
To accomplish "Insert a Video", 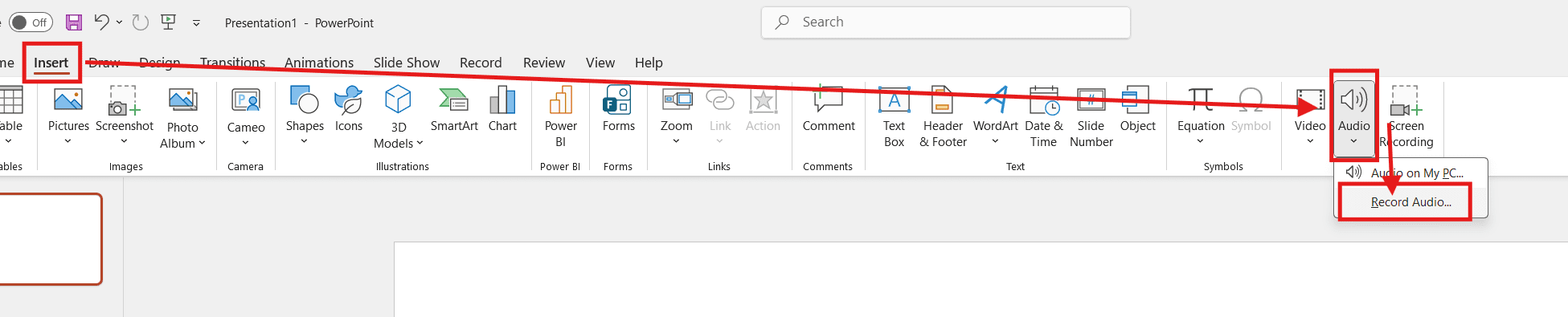I will tap(1310, 109).
